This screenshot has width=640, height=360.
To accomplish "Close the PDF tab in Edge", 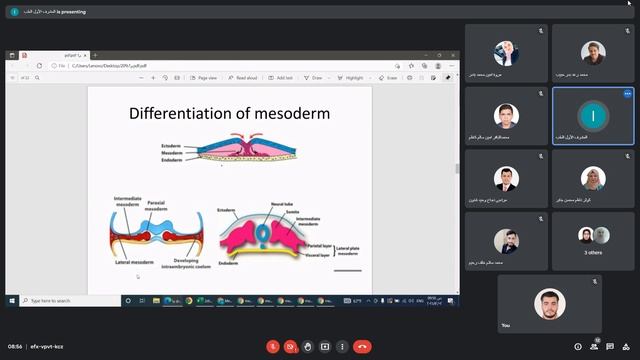I will pos(85,55).
